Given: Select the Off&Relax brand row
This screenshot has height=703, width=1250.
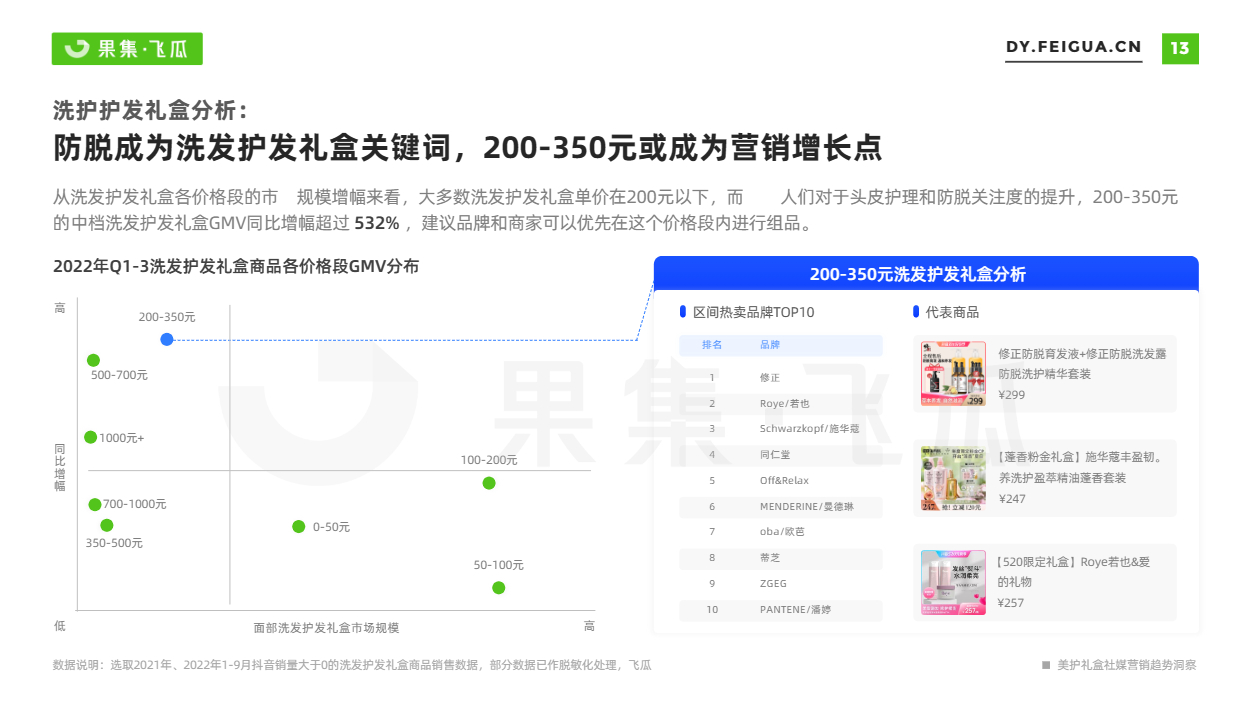Looking at the screenshot, I should pyautogui.click(x=781, y=480).
